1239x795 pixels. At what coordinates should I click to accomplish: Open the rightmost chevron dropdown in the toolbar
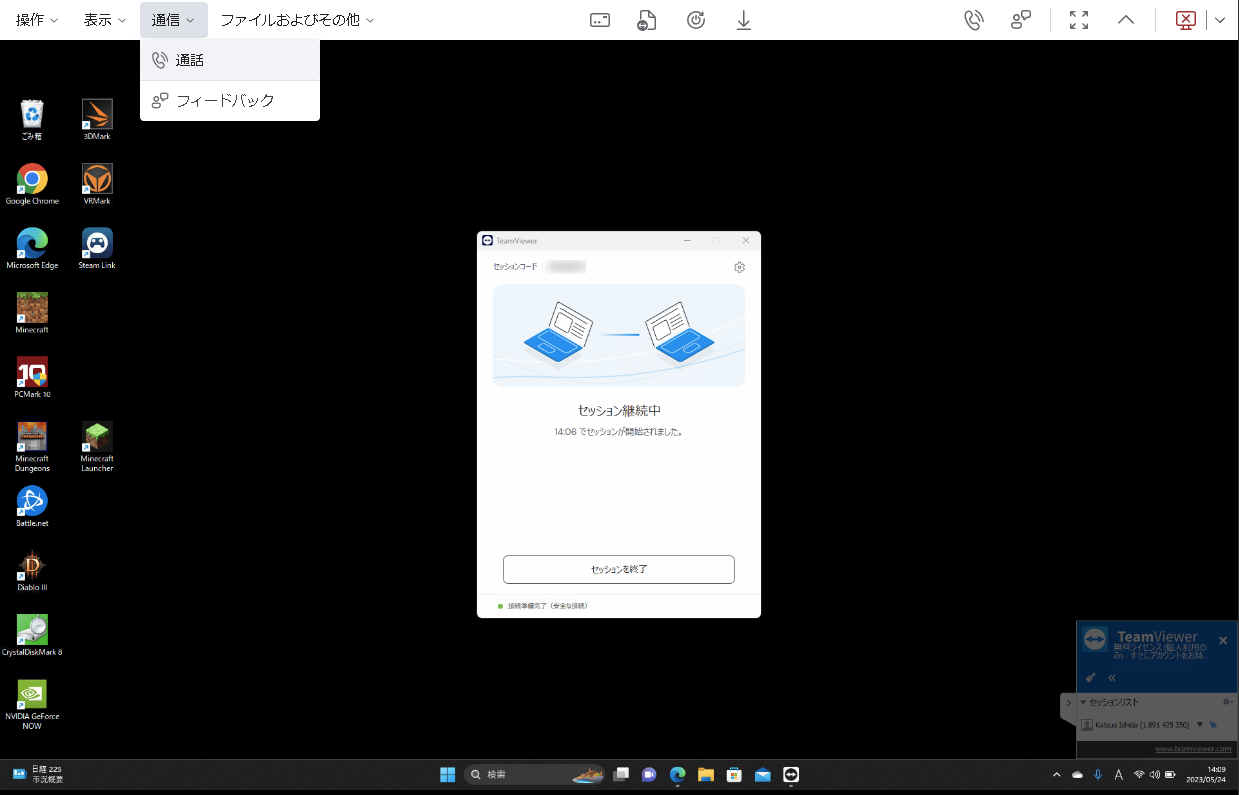[1220, 19]
